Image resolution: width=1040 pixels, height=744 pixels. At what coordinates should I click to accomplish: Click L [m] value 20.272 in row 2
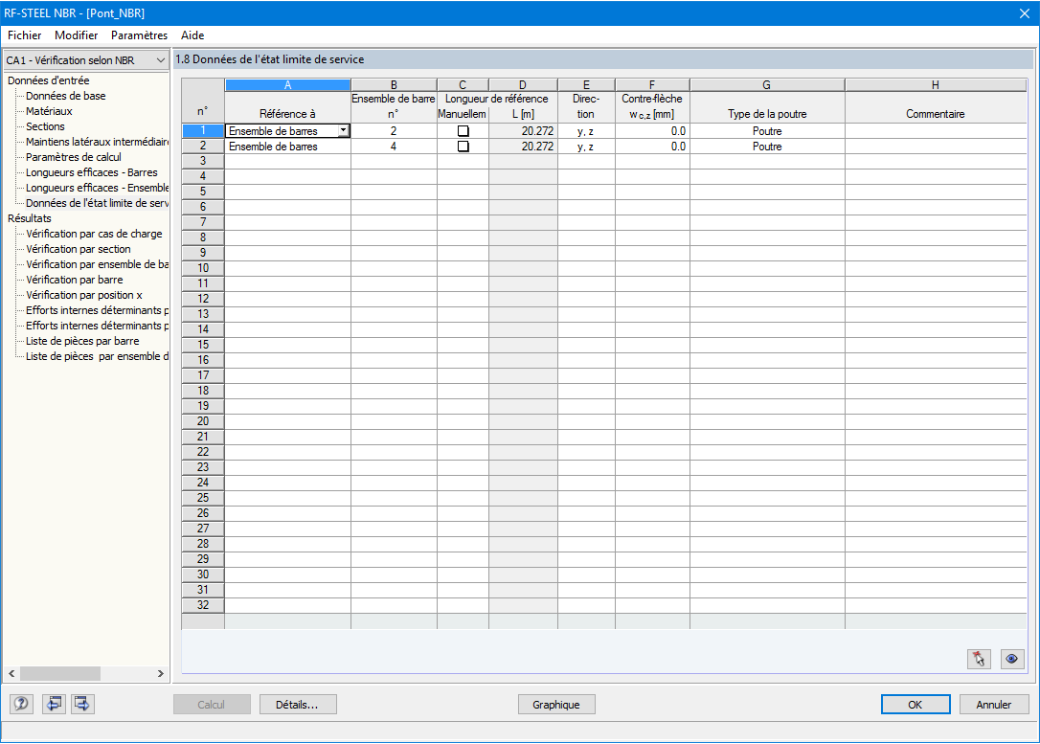(x=523, y=147)
